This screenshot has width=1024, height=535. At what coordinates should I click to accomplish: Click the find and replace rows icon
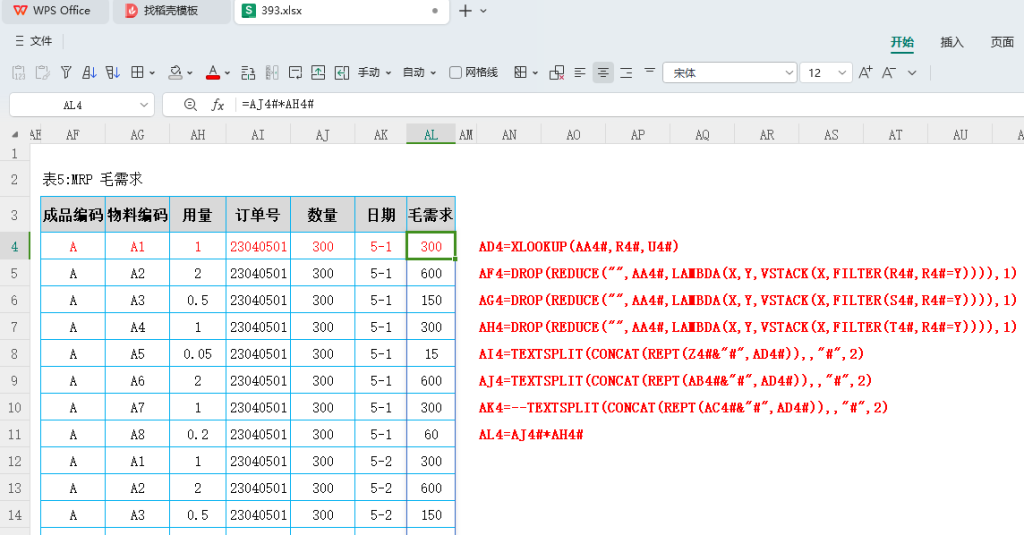(x=248, y=73)
